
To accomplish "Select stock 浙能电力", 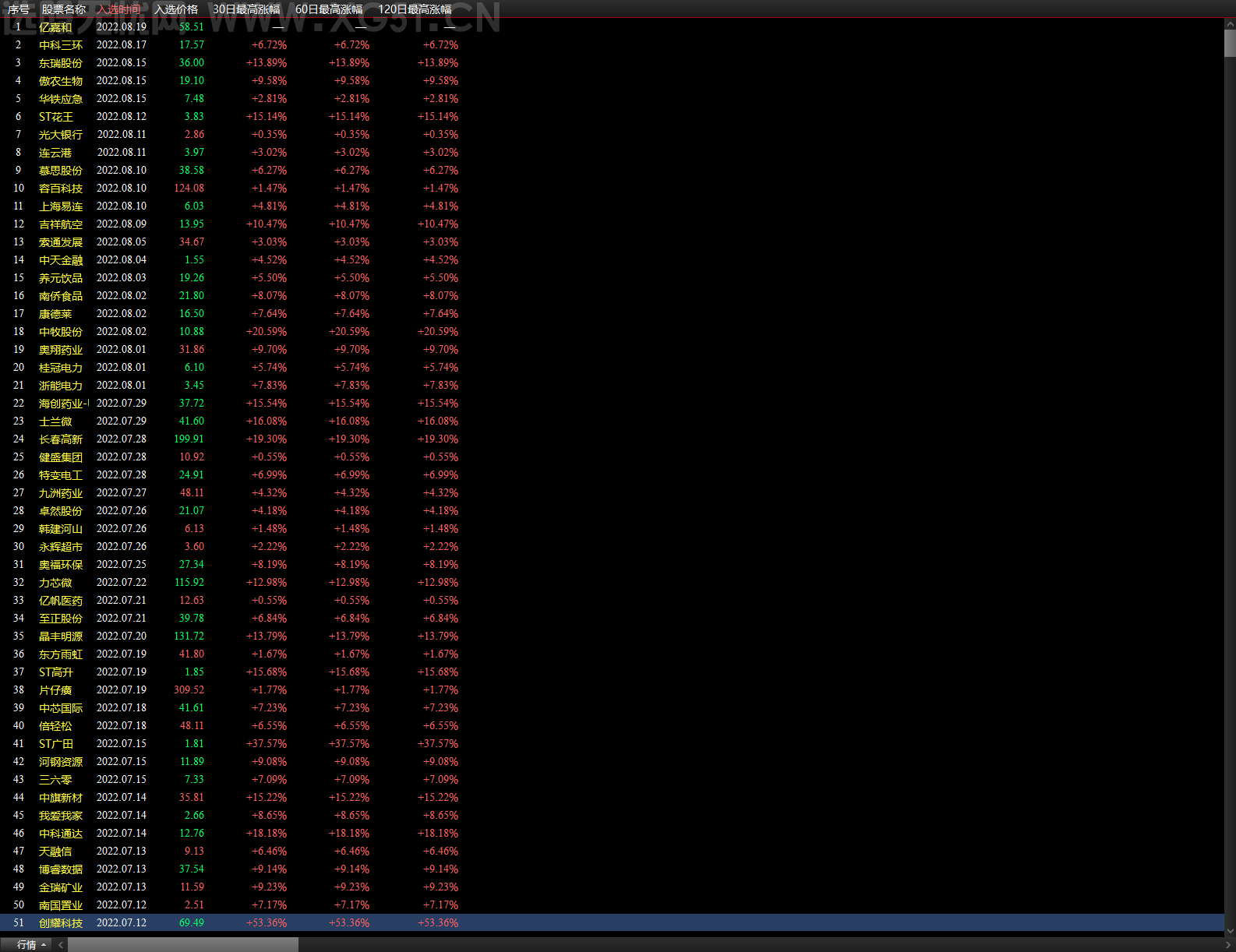I will point(61,386).
